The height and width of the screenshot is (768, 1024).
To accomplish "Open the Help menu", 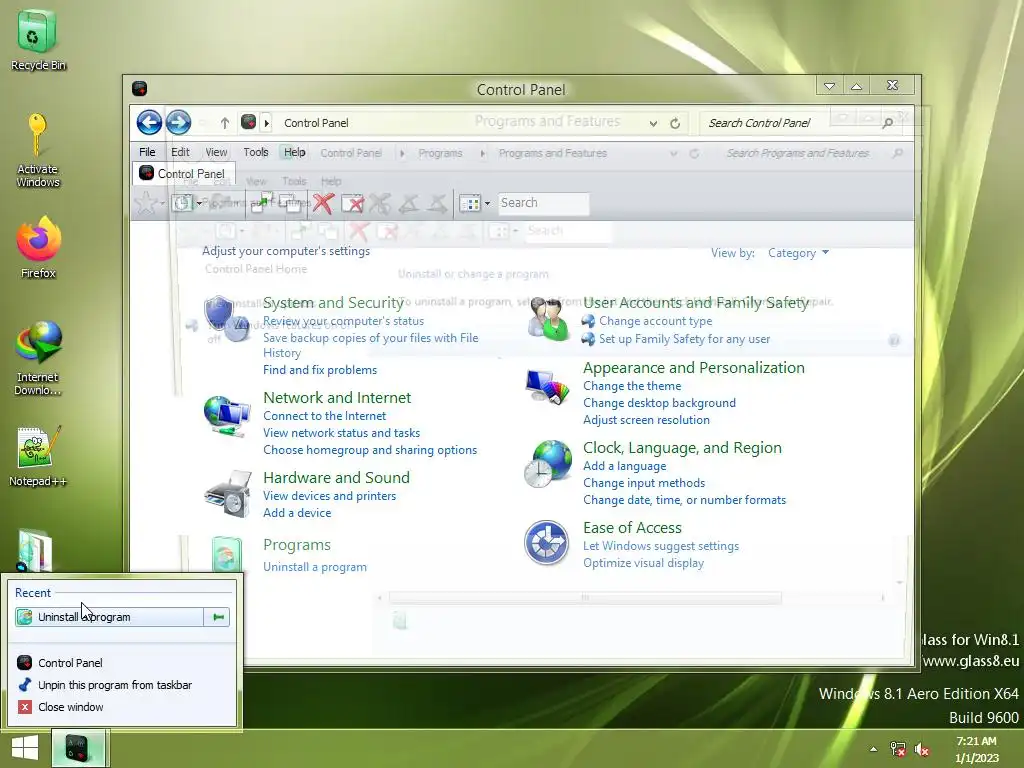I will 295,152.
